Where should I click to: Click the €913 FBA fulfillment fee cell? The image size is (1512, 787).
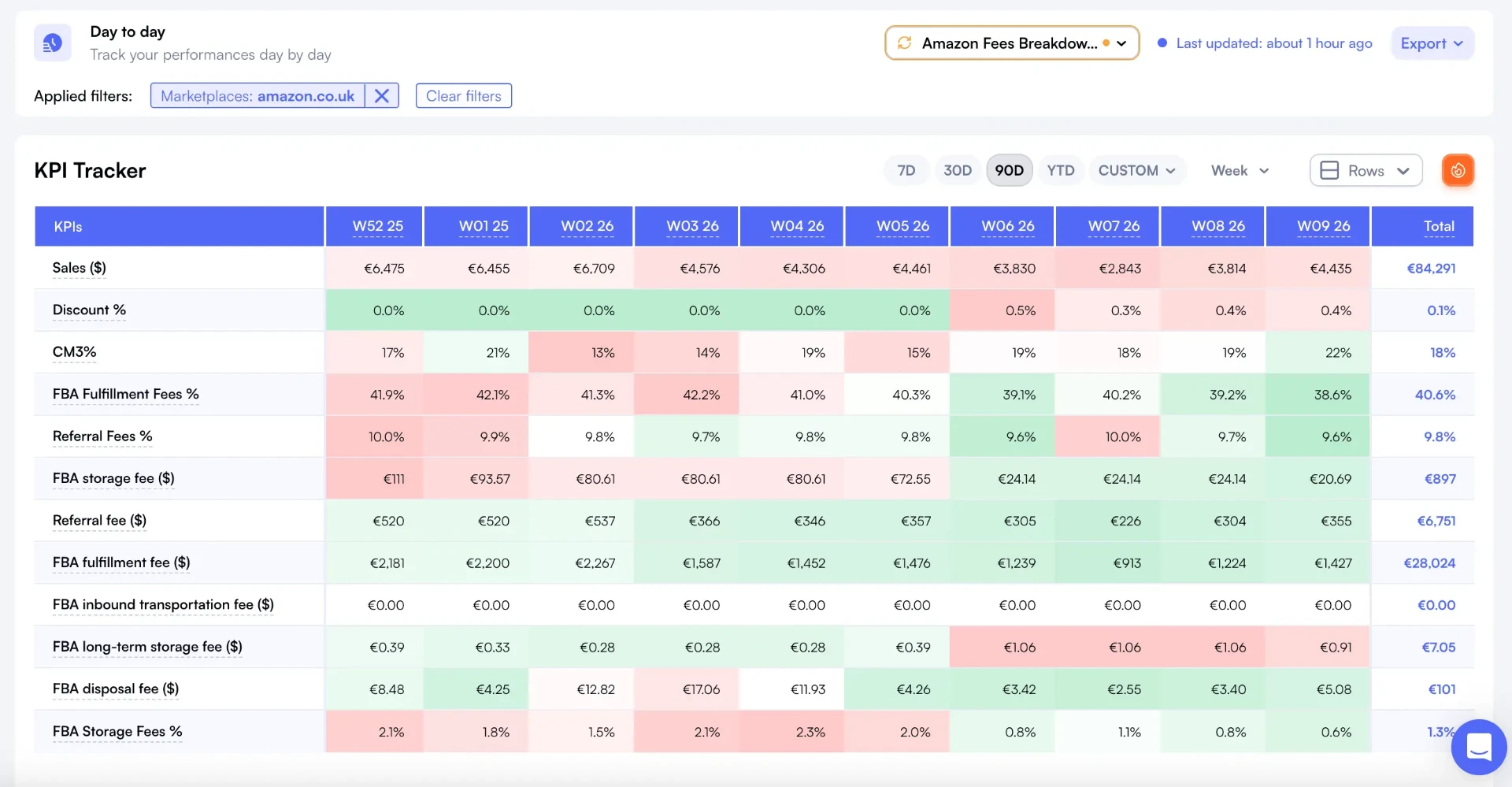coord(1108,563)
